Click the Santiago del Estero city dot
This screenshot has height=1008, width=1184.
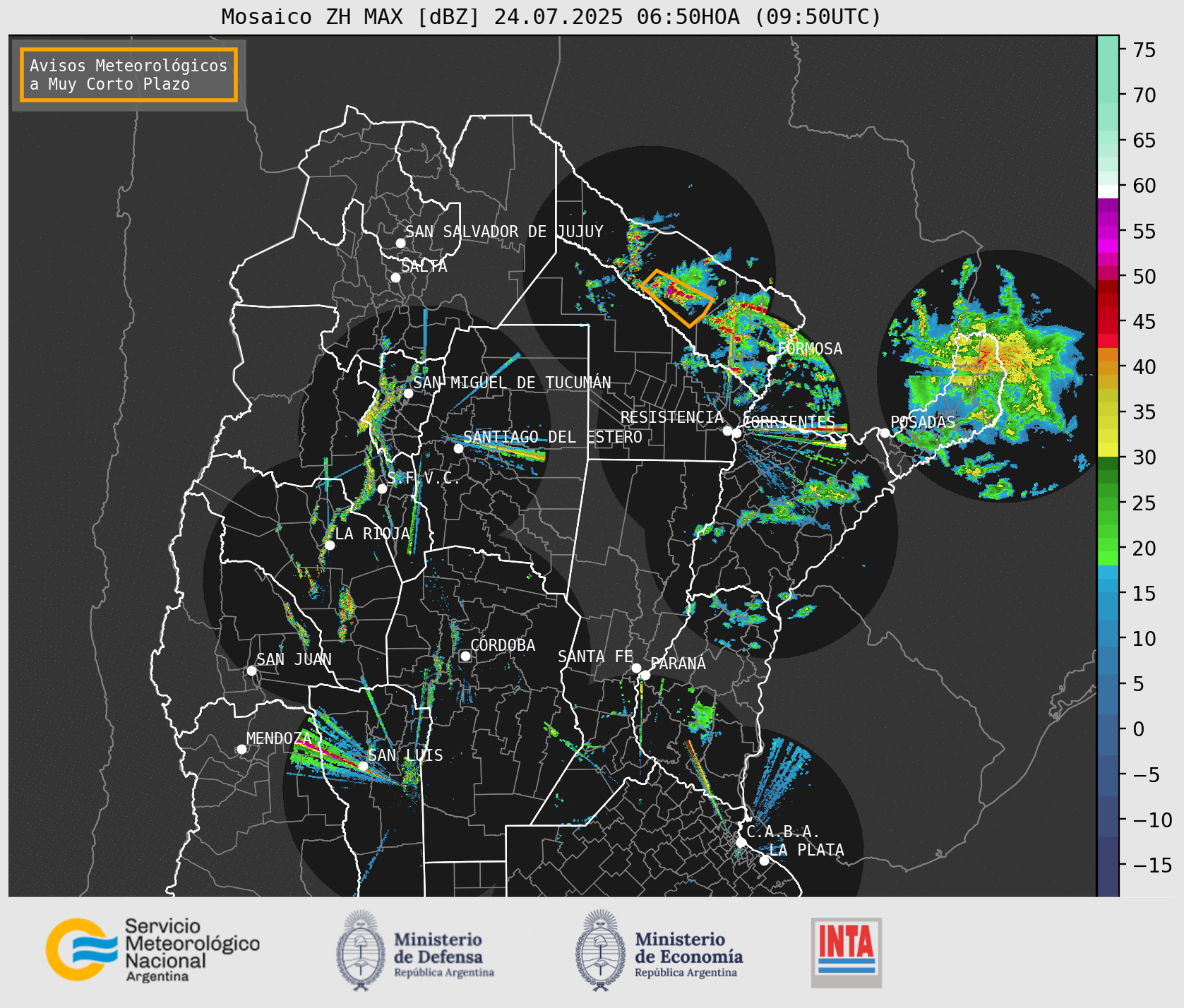click(458, 448)
